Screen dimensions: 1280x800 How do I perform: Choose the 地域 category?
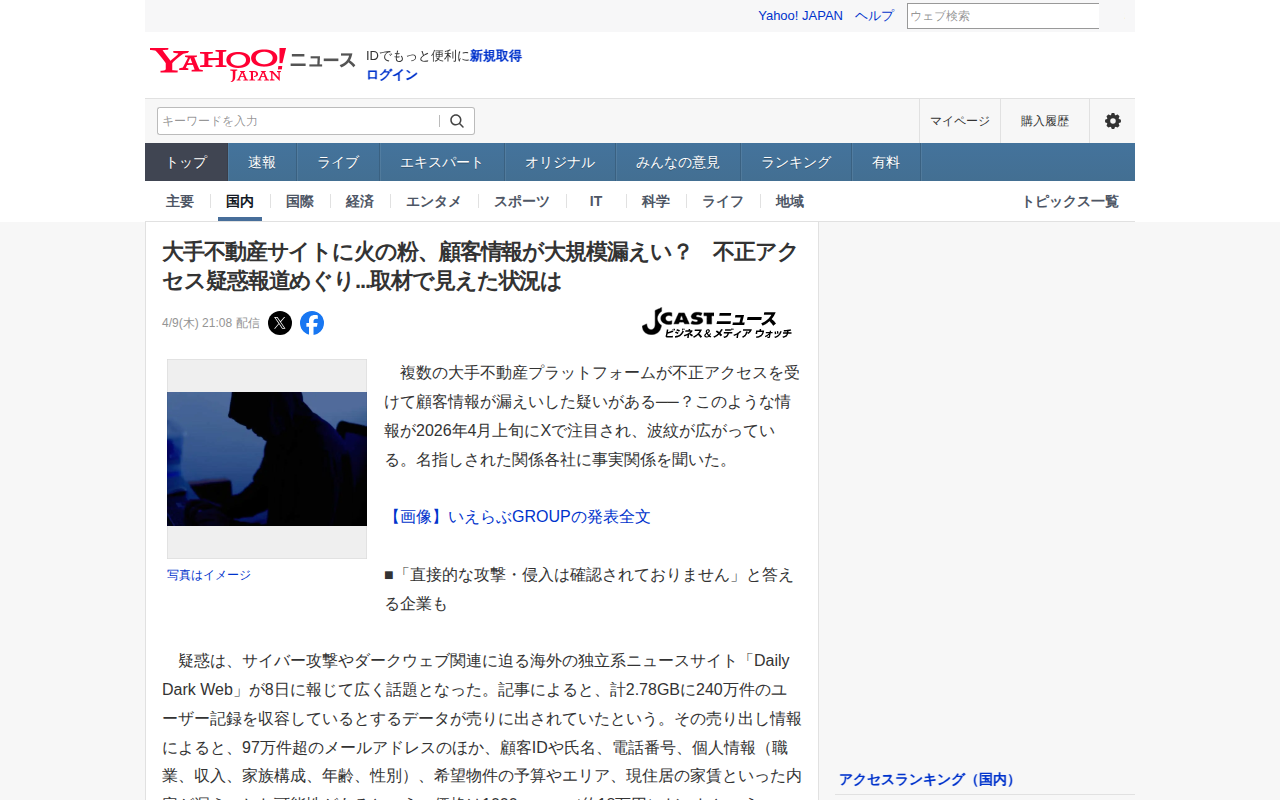click(790, 201)
